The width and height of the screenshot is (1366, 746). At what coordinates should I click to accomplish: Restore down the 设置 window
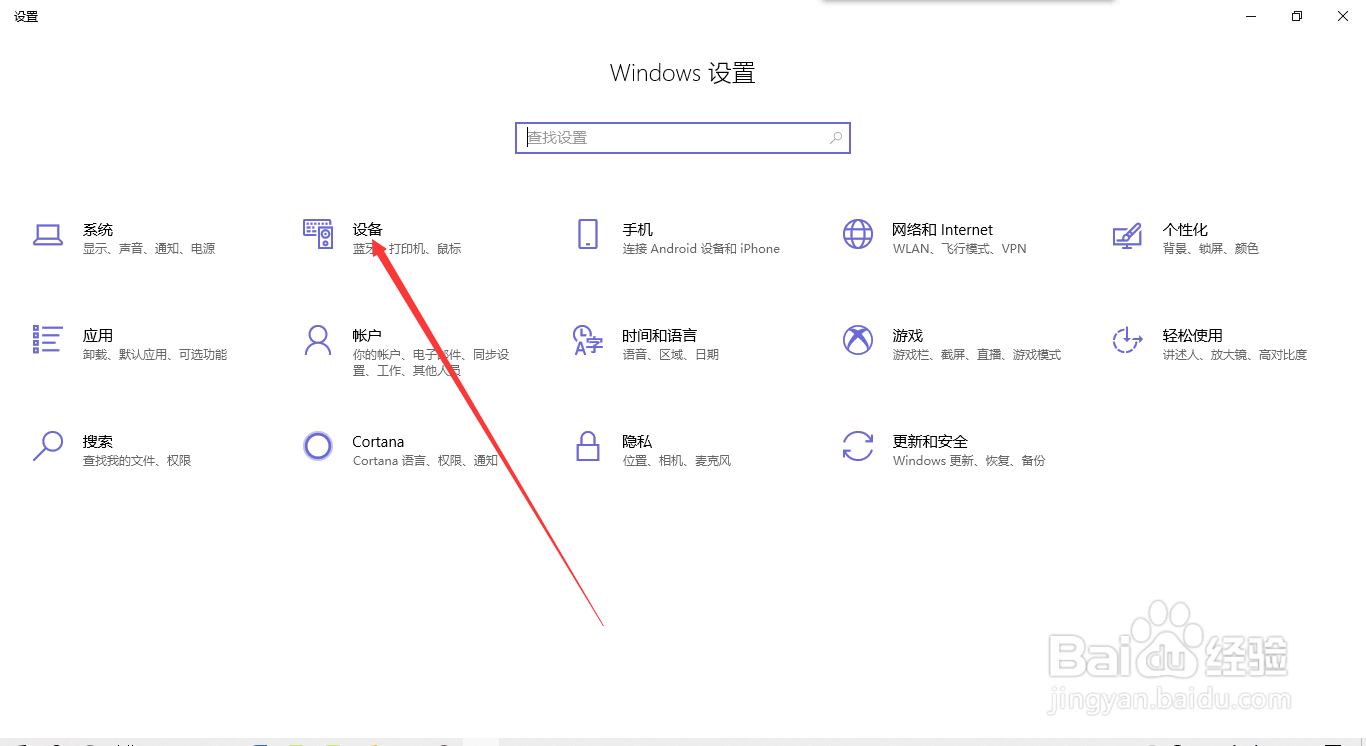click(x=1297, y=16)
